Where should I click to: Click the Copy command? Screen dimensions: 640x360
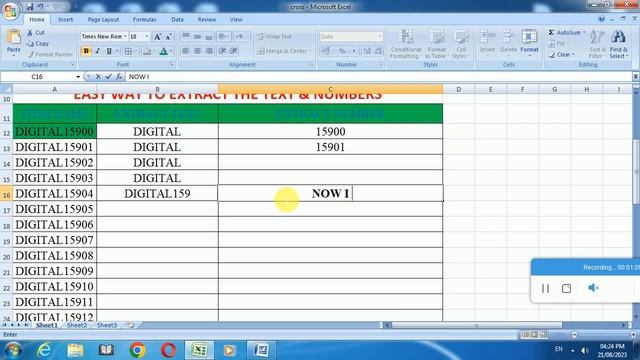pos(38,43)
